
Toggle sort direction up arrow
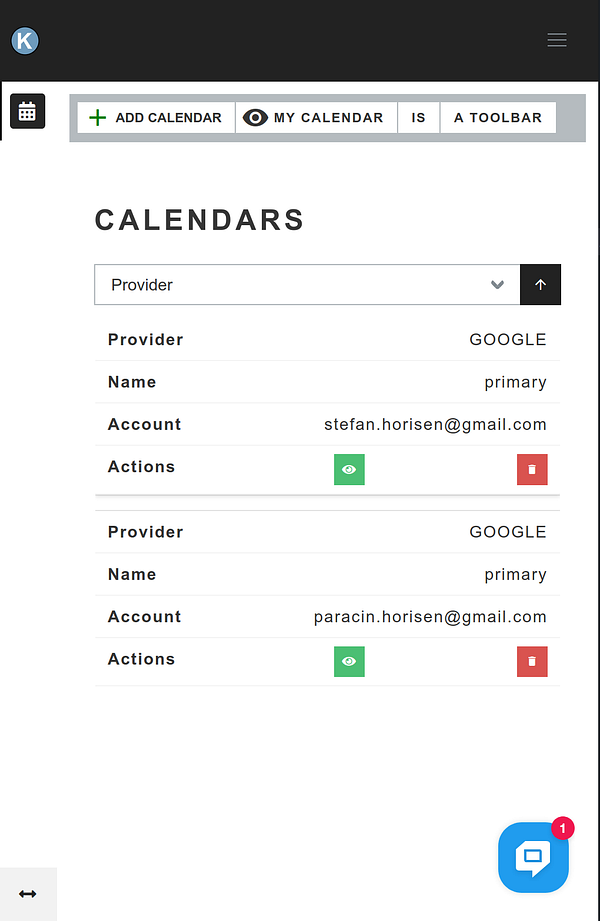click(x=540, y=285)
